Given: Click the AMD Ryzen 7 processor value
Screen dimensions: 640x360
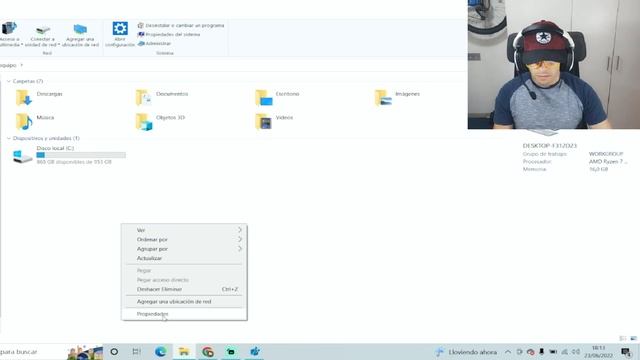Looking at the screenshot, I should coord(608,162).
